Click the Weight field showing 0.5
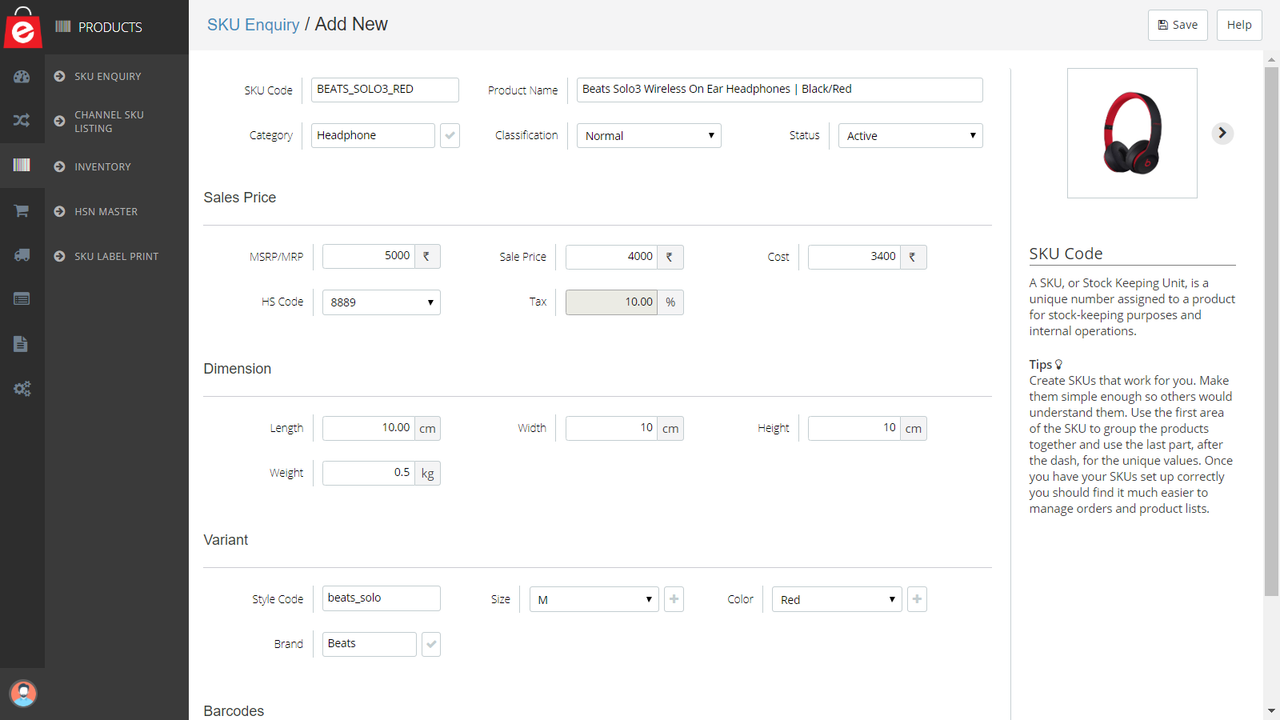This screenshot has width=1280, height=720. tap(369, 473)
